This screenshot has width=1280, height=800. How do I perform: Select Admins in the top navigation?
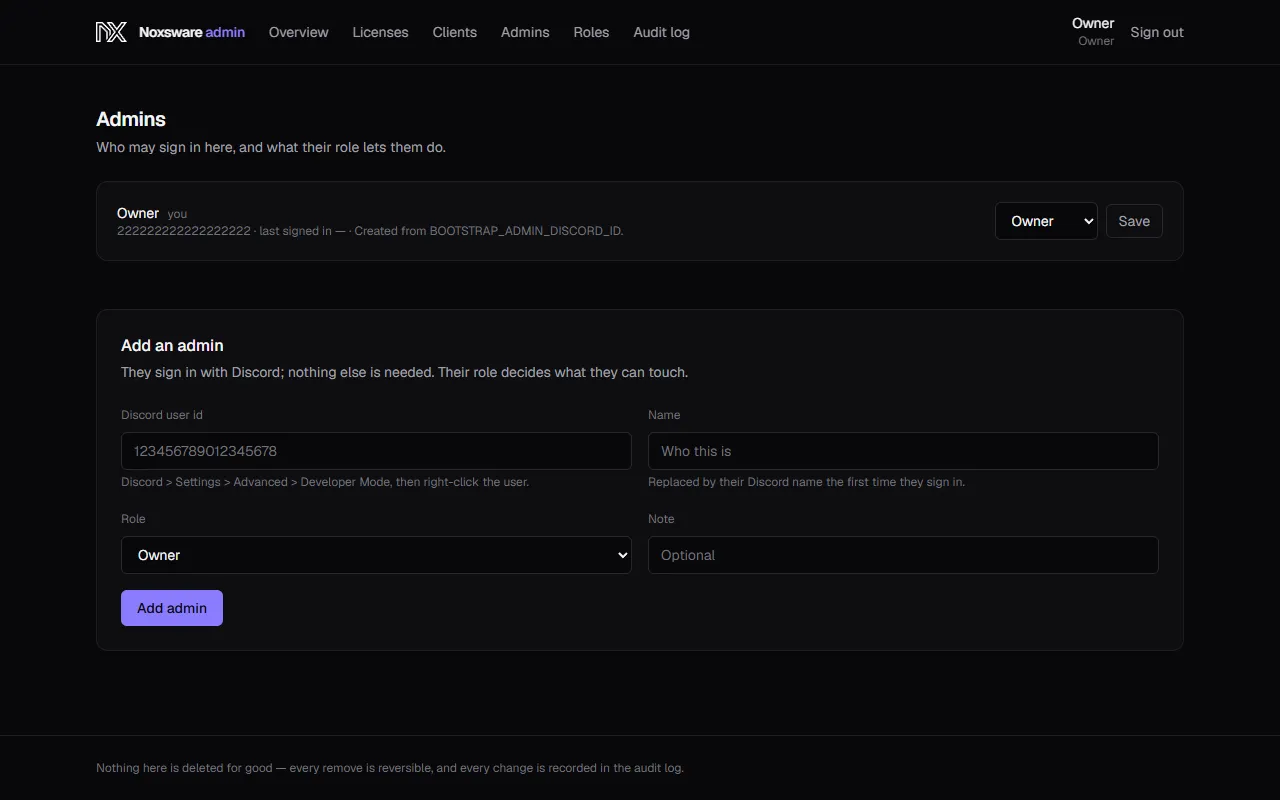(525, 32)
